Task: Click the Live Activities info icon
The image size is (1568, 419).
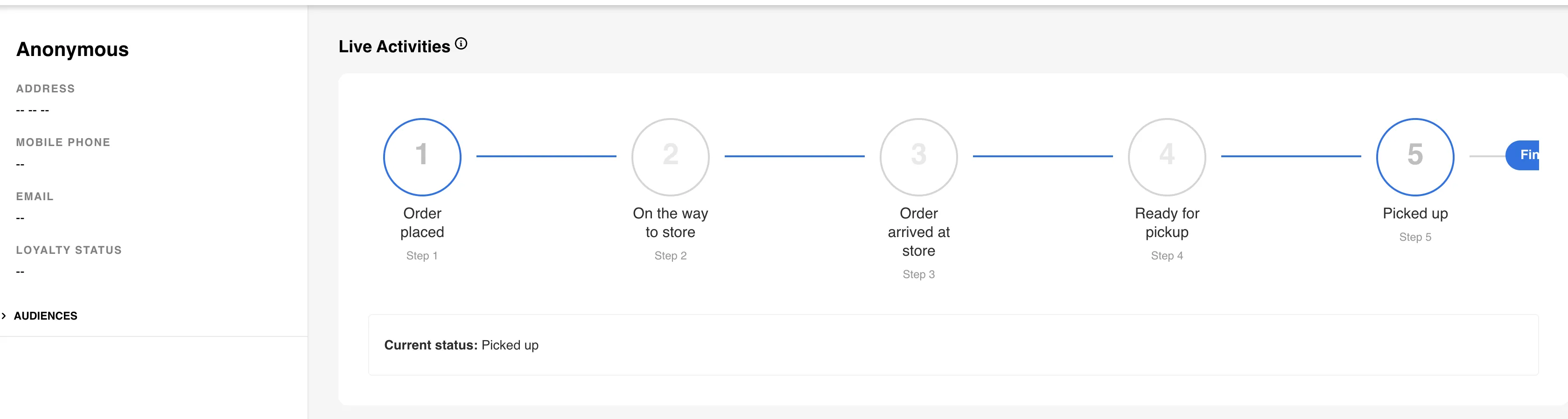Action: point(462,44)
